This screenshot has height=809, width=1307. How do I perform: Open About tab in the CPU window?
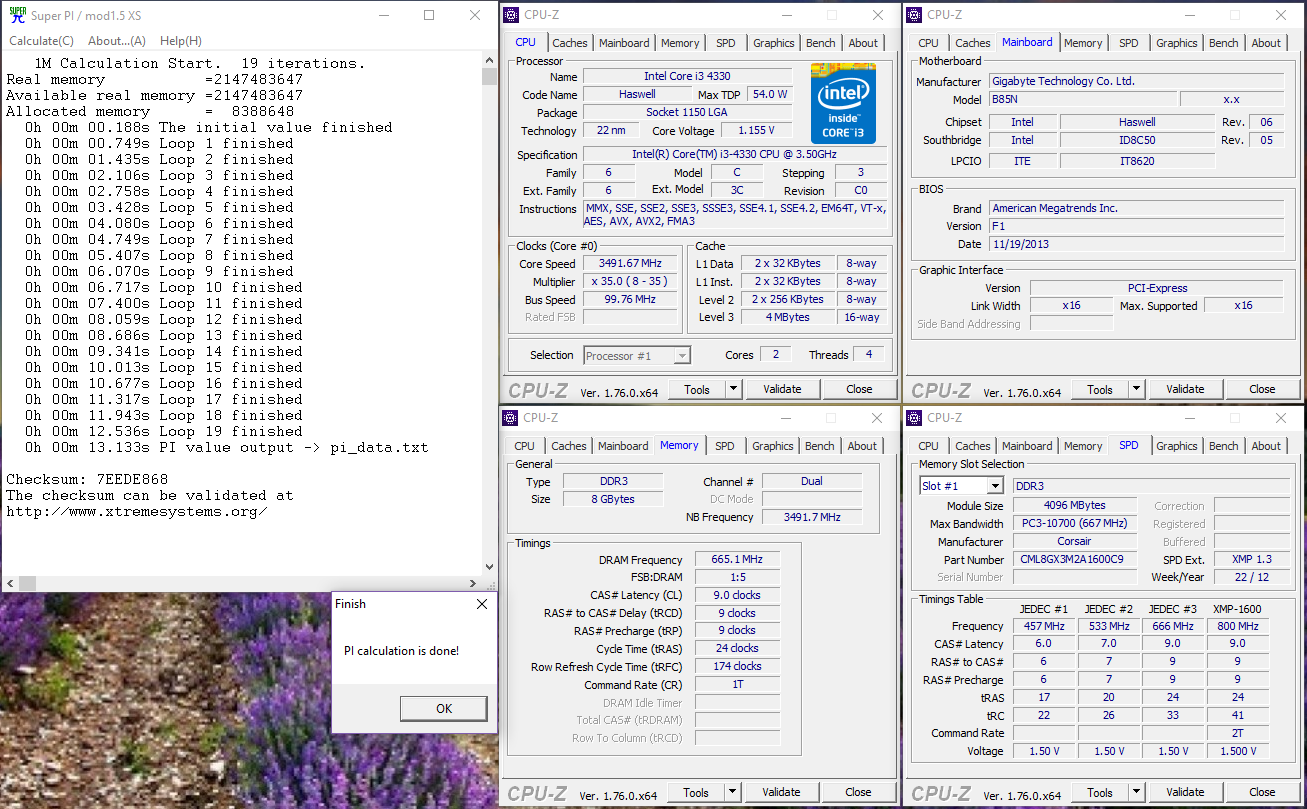[863, 43]
